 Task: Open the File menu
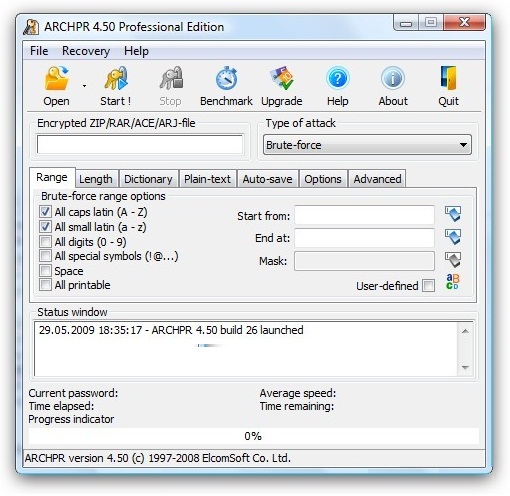39,51
